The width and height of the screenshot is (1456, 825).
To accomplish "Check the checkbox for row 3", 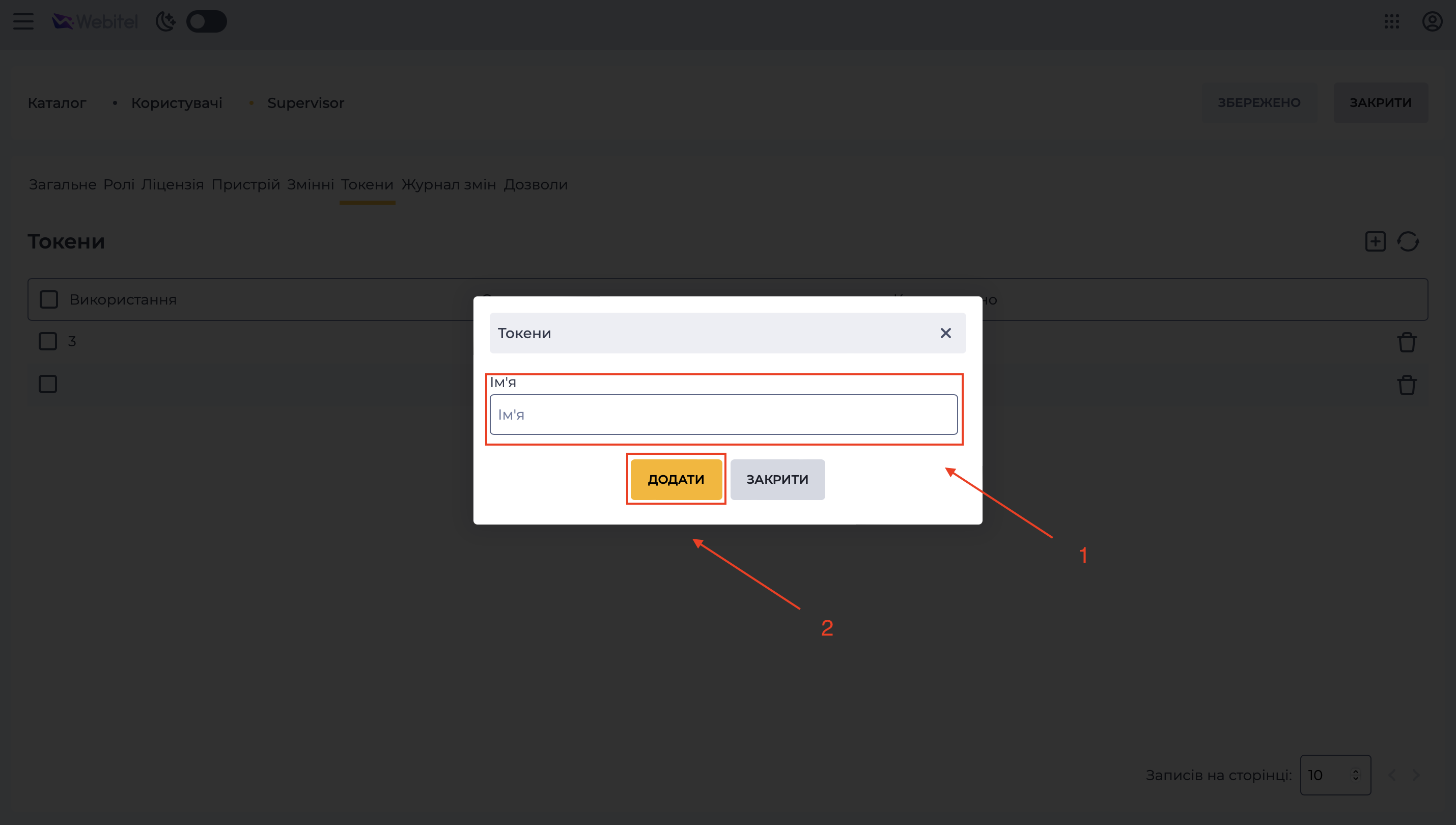I will (47, 341).
